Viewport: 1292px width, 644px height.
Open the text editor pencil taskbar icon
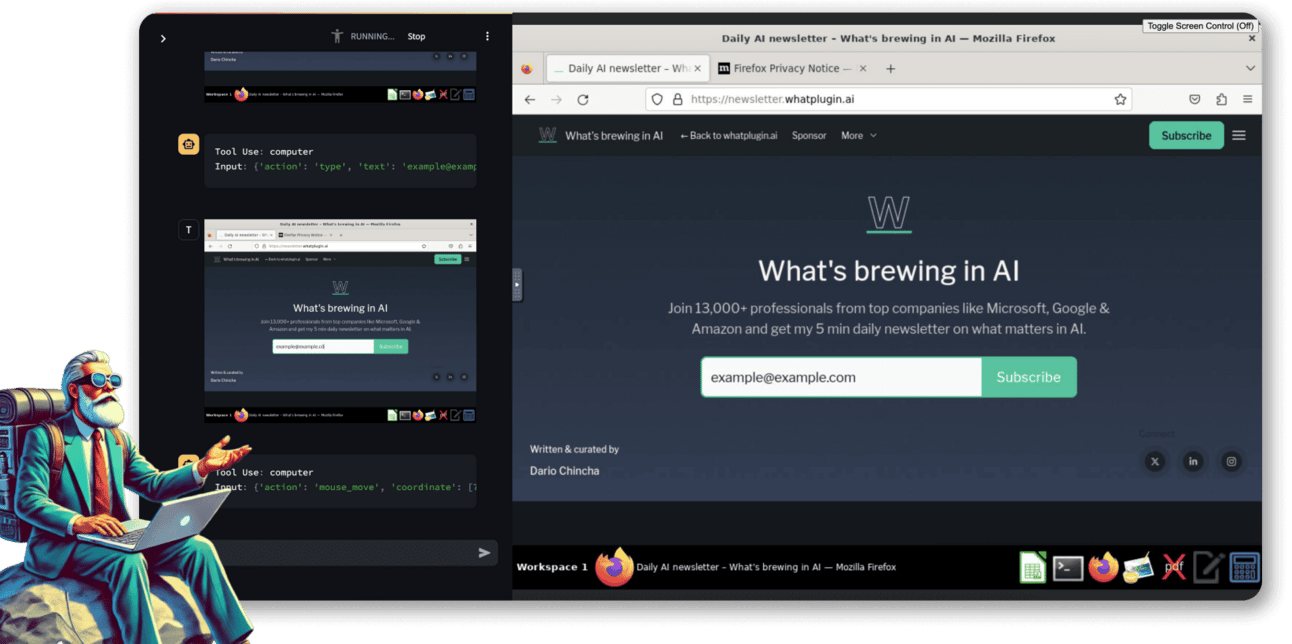point(1208,567)
